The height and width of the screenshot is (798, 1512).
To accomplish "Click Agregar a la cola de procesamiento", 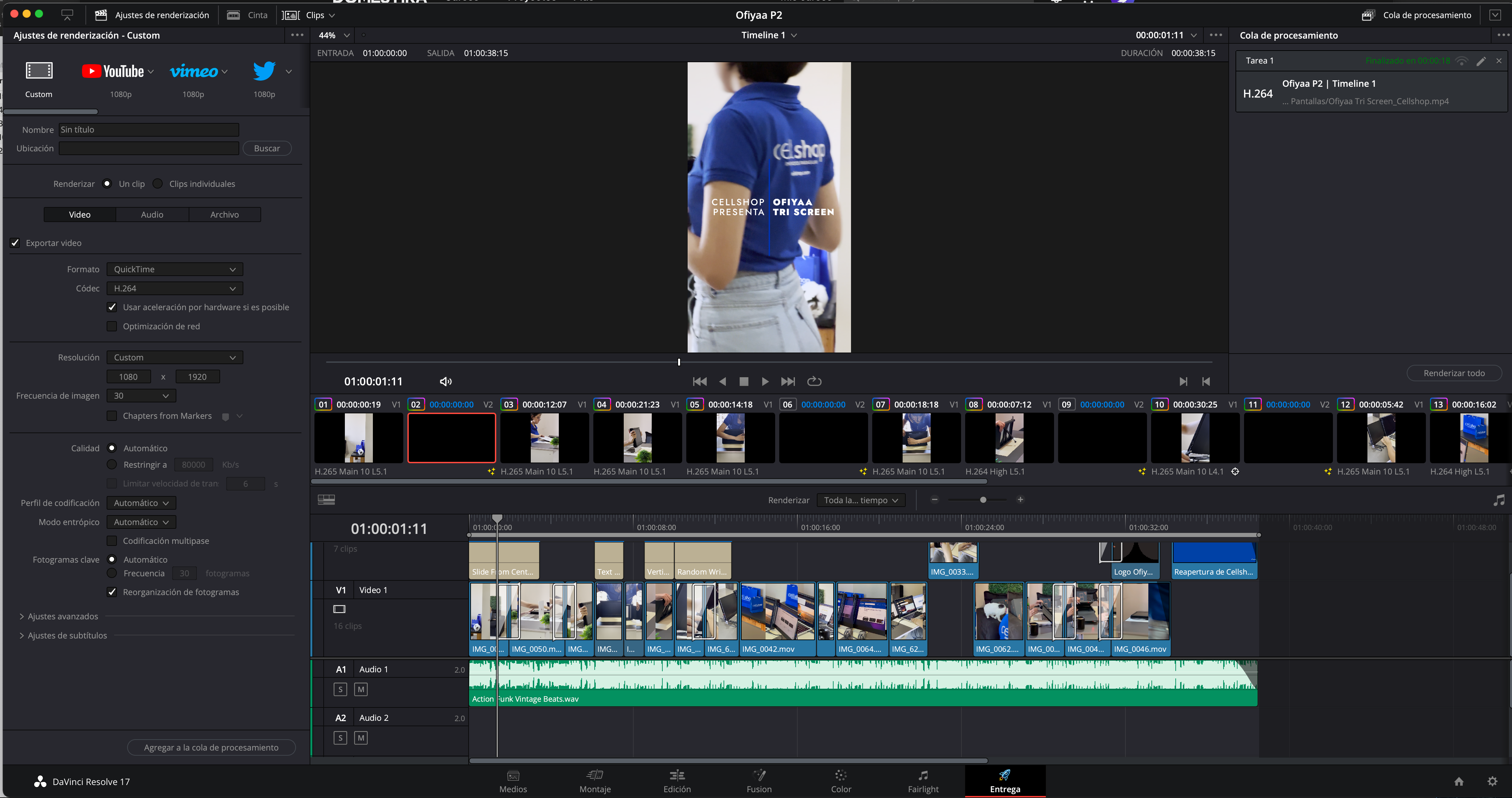I will [211, 747].
